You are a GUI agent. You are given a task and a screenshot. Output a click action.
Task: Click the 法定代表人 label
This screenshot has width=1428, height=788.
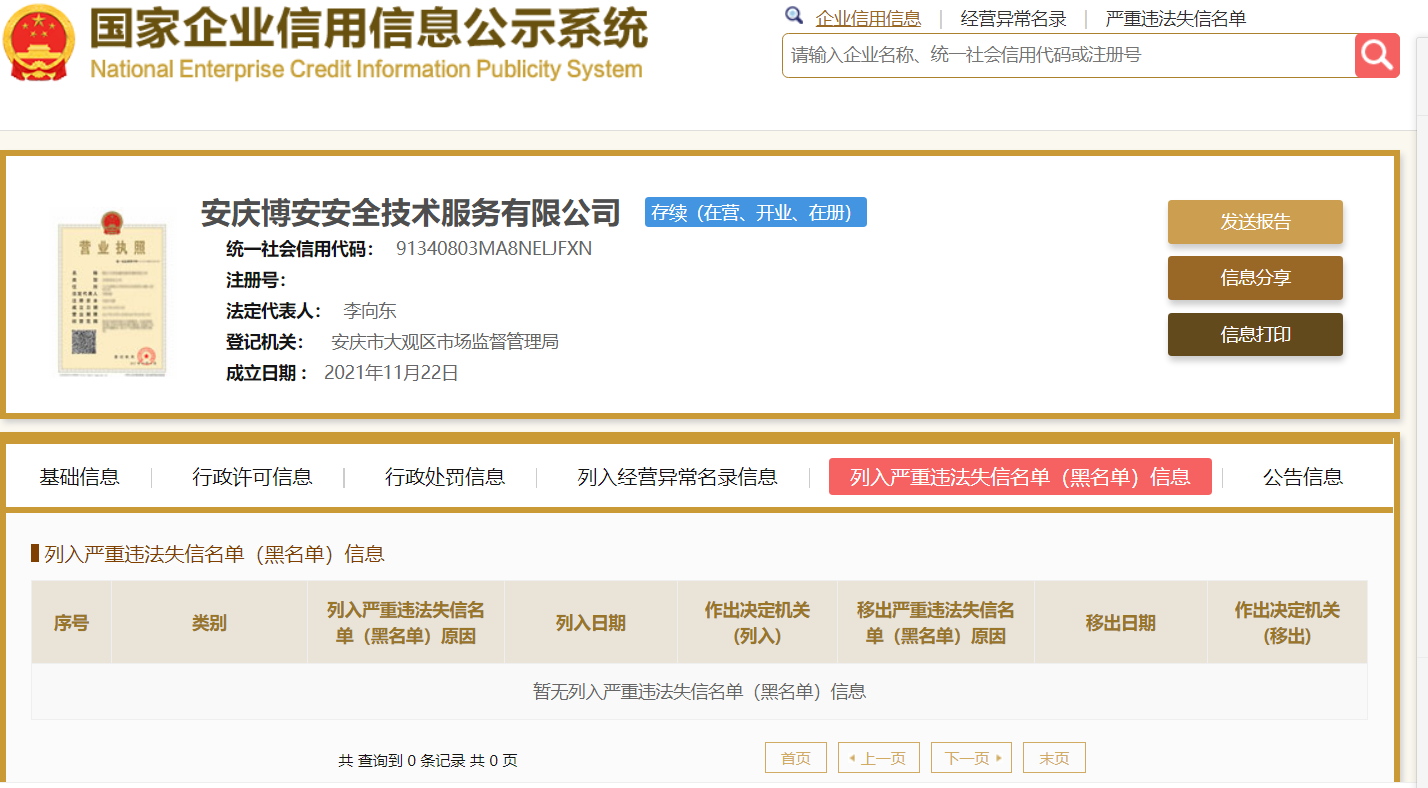[x=274, y=311]
